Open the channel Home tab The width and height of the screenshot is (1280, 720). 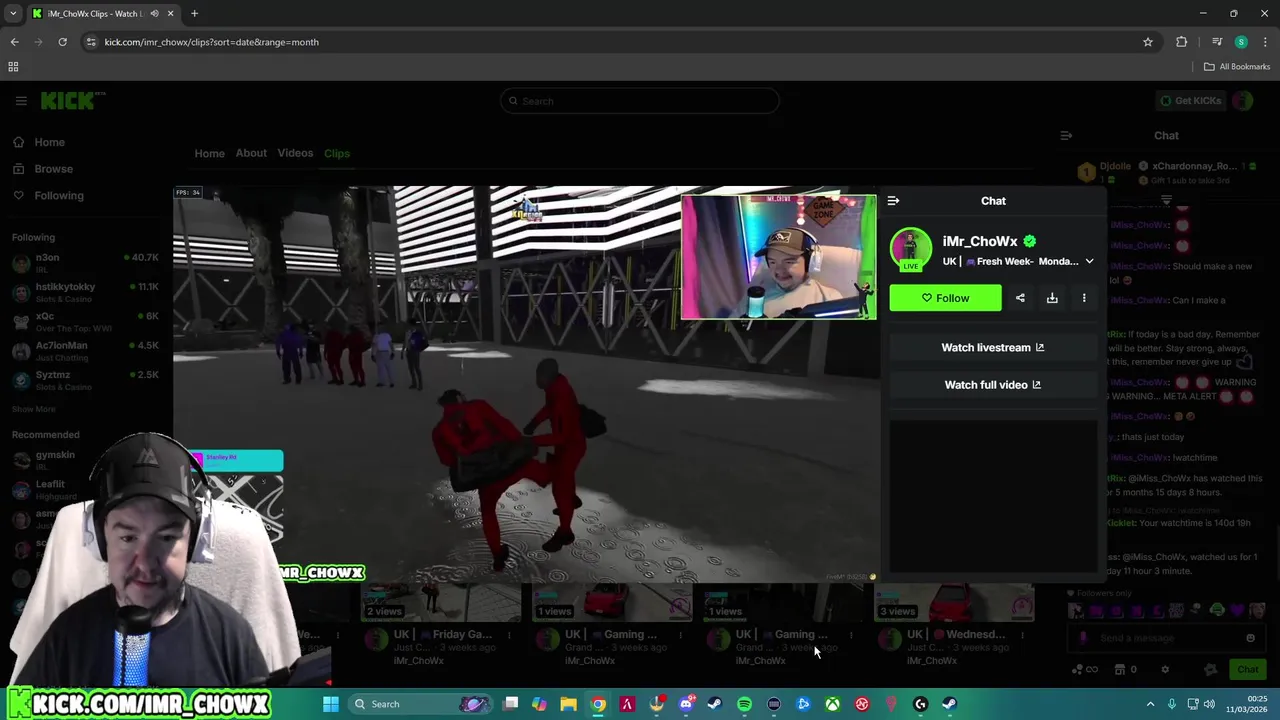(209, 153)
